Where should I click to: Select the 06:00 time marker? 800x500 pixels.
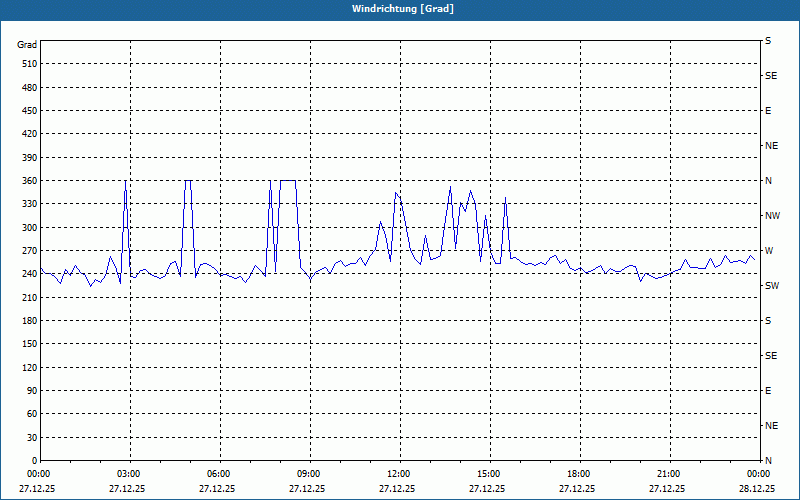pyautogui.click(x=218, y=474)
